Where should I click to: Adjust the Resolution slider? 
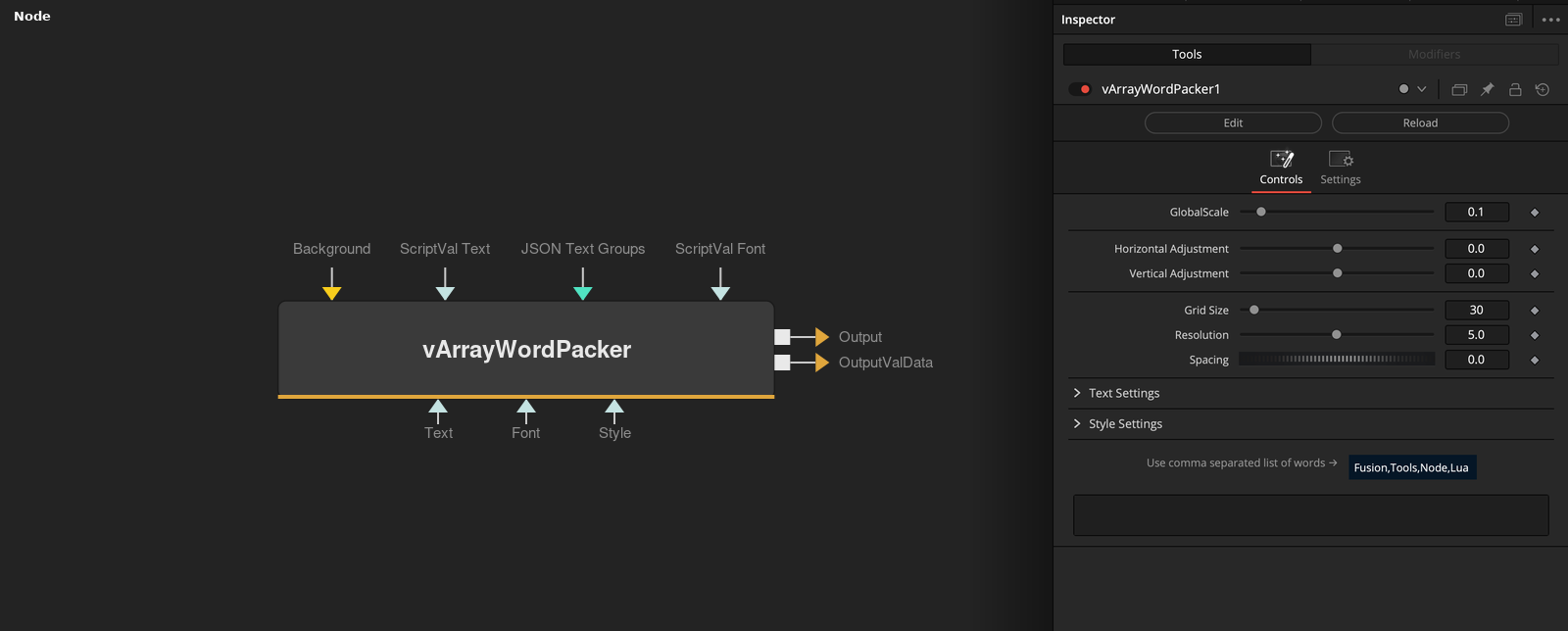1337,335
